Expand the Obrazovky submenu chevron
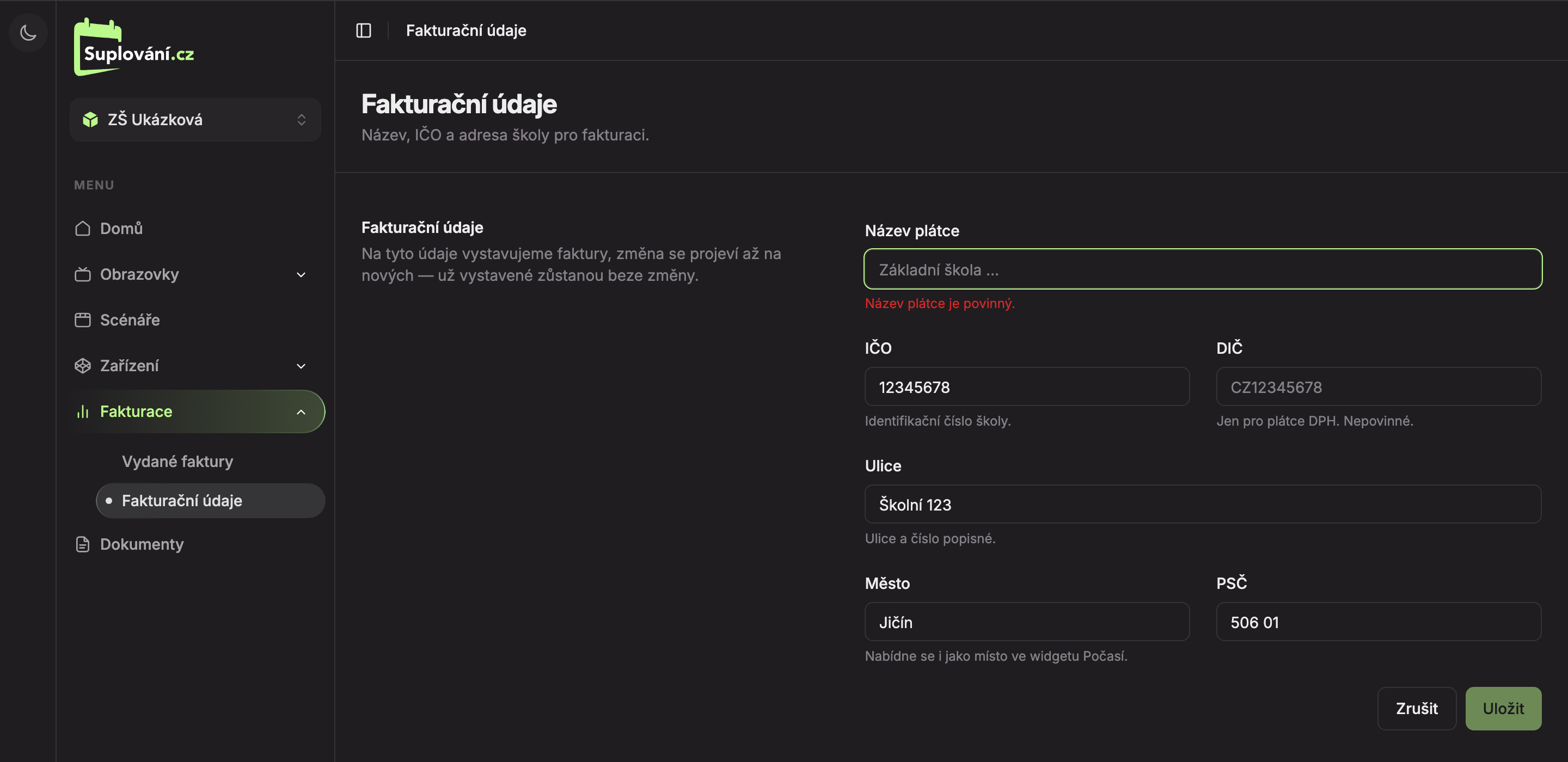Screen dimensions: 1568x762 click(301, 274)
